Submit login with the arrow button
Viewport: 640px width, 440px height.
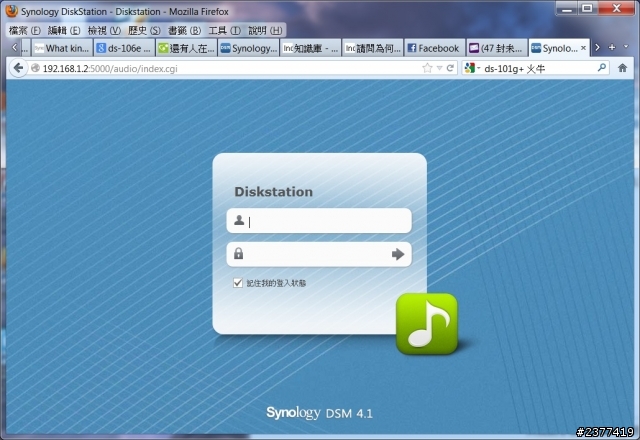tap(398, 254)
